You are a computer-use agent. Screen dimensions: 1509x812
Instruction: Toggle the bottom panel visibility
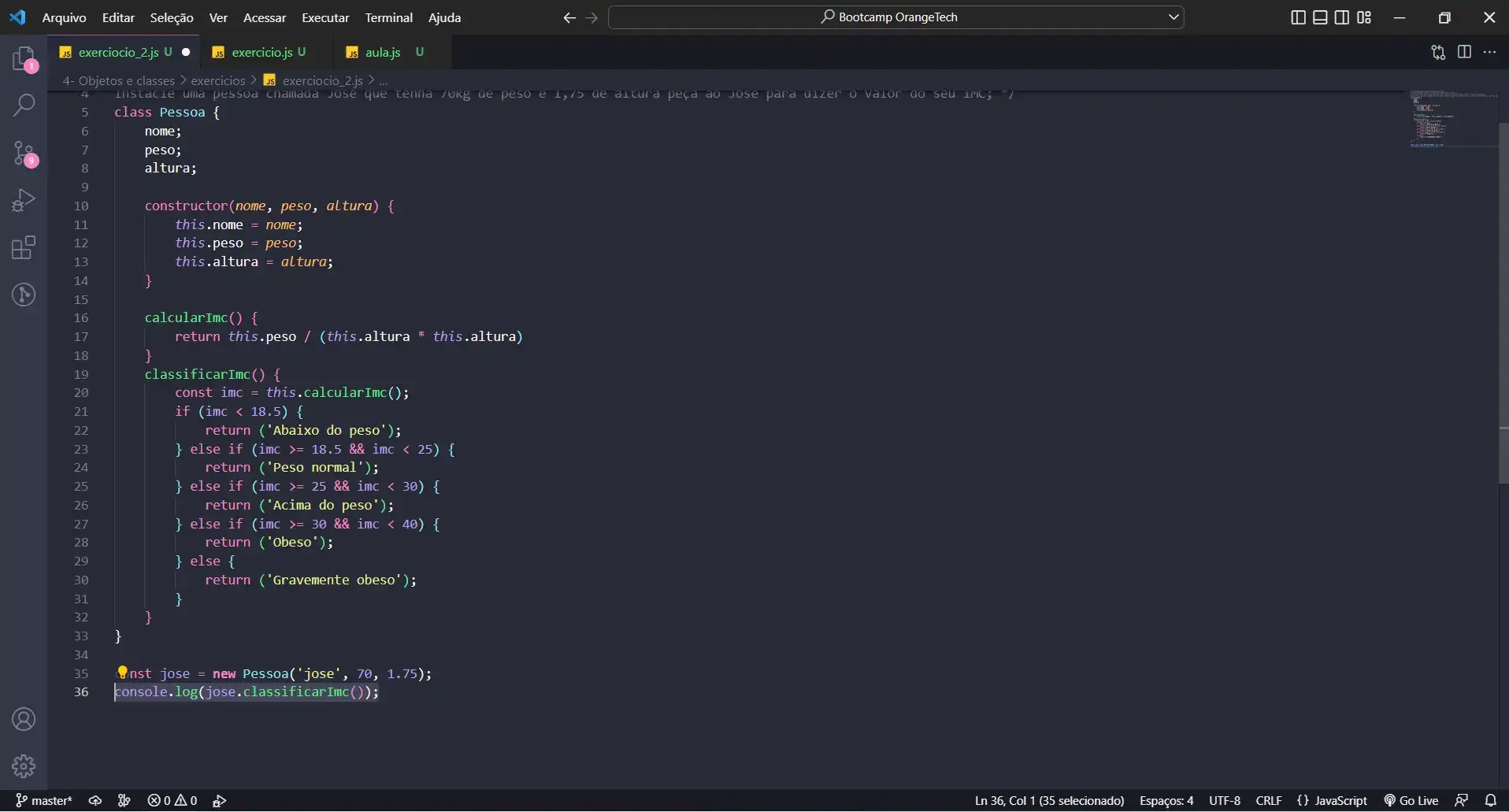click(x=1320, y=17)
